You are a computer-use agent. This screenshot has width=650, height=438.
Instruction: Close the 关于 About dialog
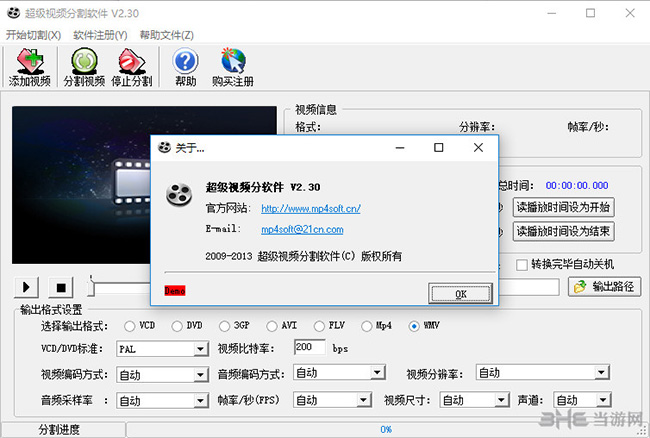pos(478,148)
